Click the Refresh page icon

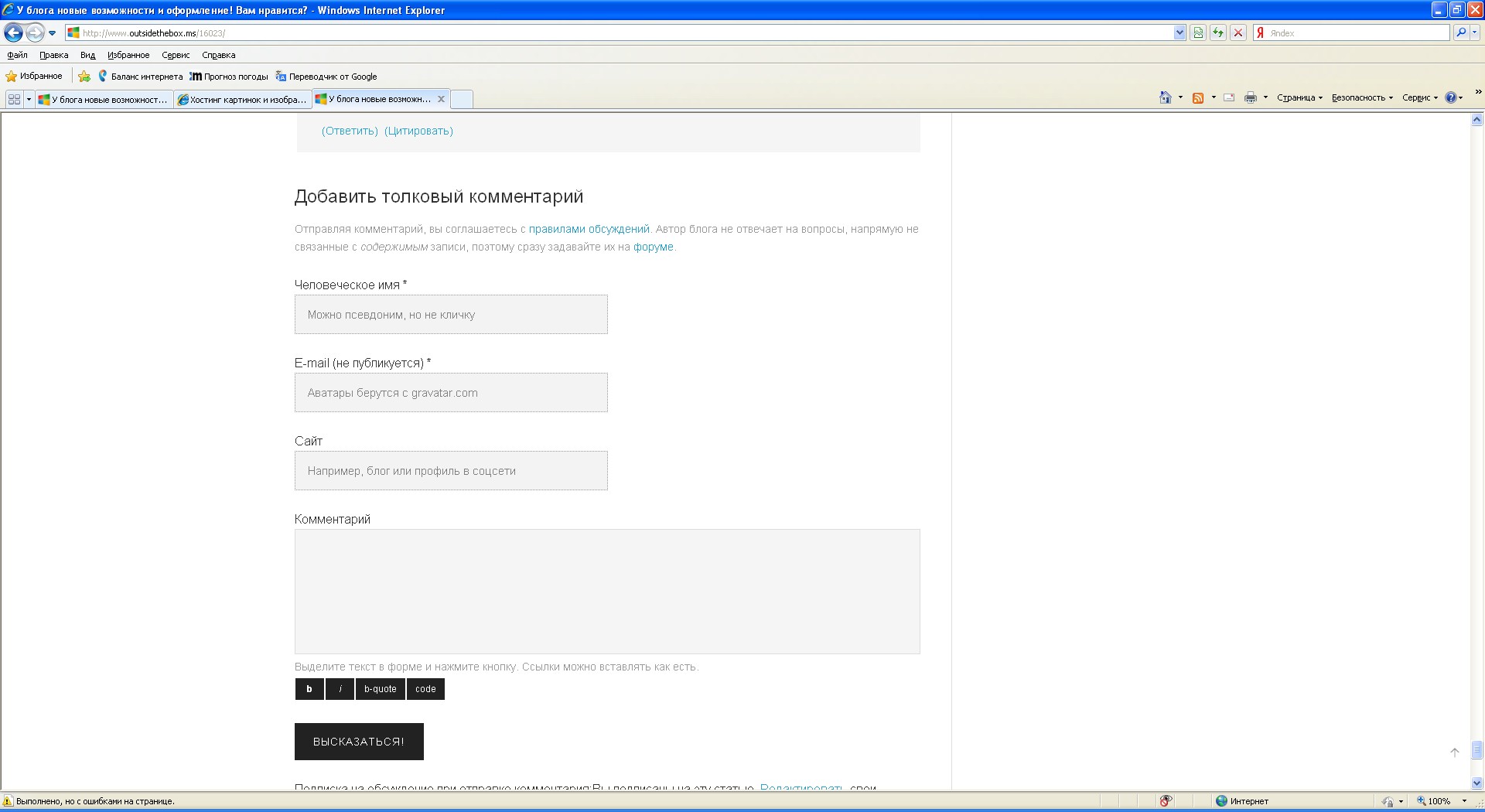[1218, 32]
